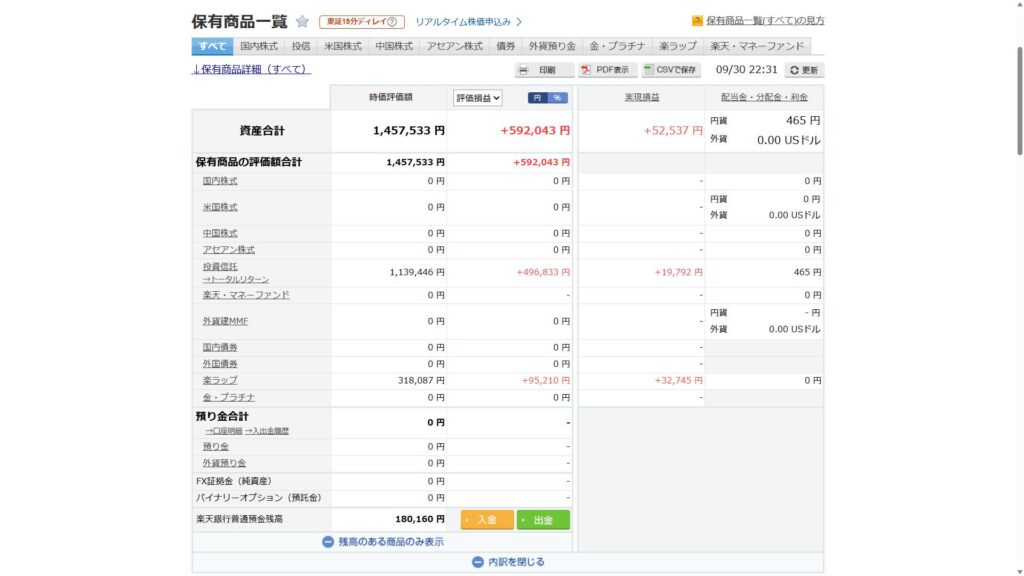The height and width of the screenshot is (576, 1024).
Task: Click 投資信託 gain value +496,833 円
Action: 543,272
